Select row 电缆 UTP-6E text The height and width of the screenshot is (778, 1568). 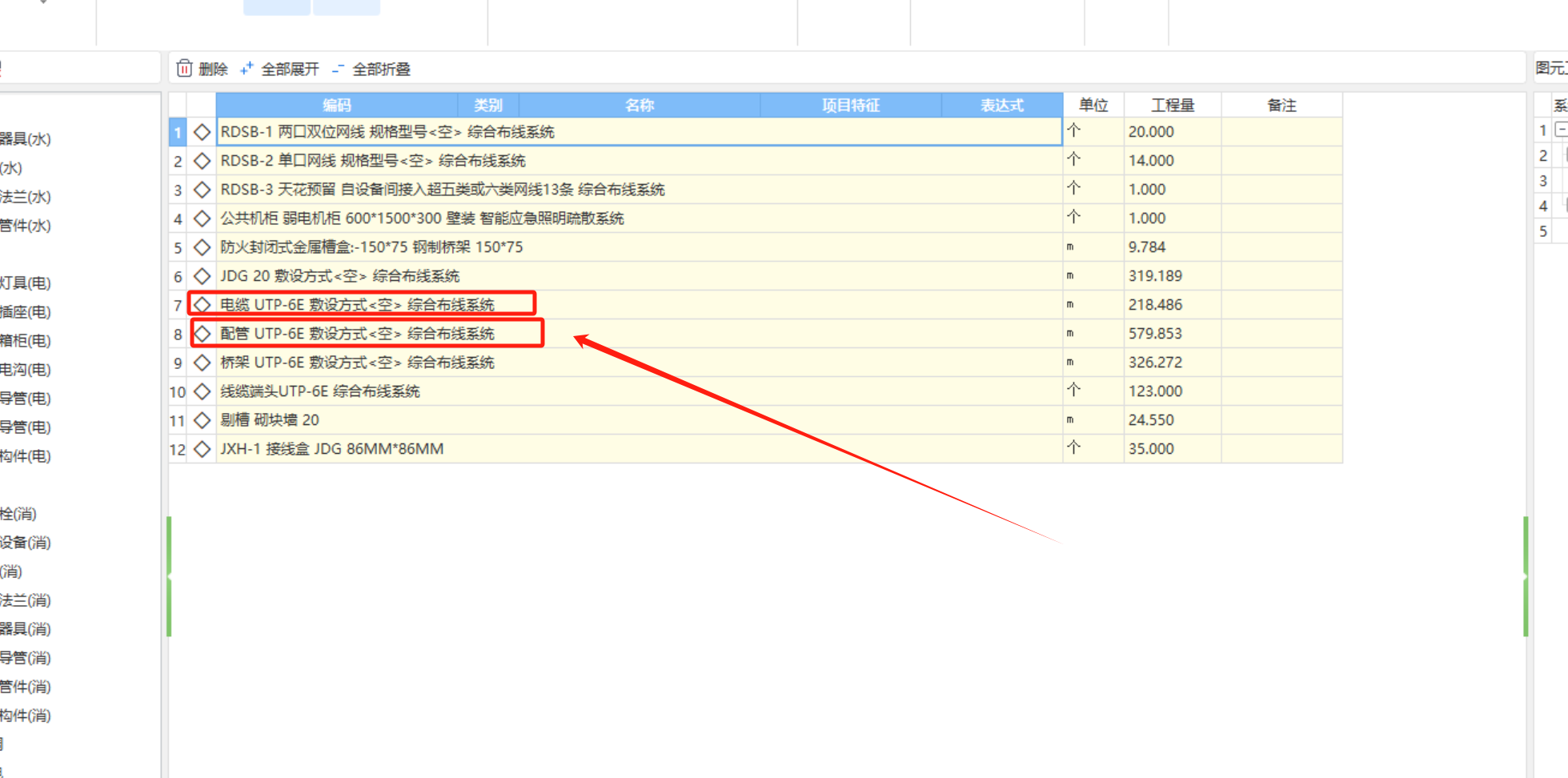(x=357, y=305)
